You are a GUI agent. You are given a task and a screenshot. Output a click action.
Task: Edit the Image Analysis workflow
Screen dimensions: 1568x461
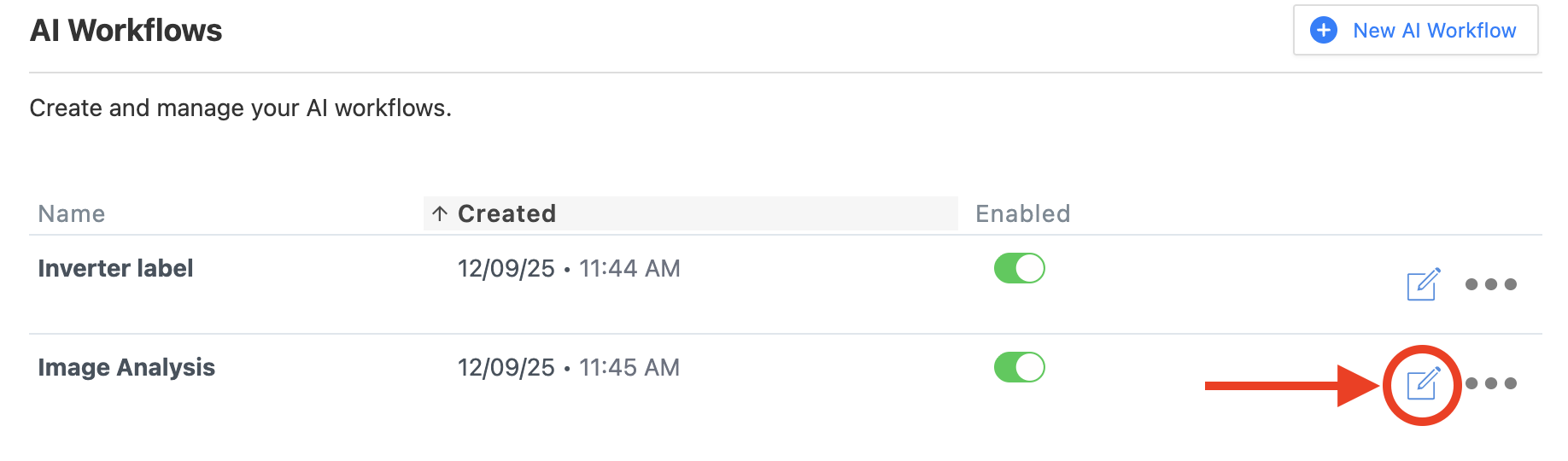point(1423,383)
